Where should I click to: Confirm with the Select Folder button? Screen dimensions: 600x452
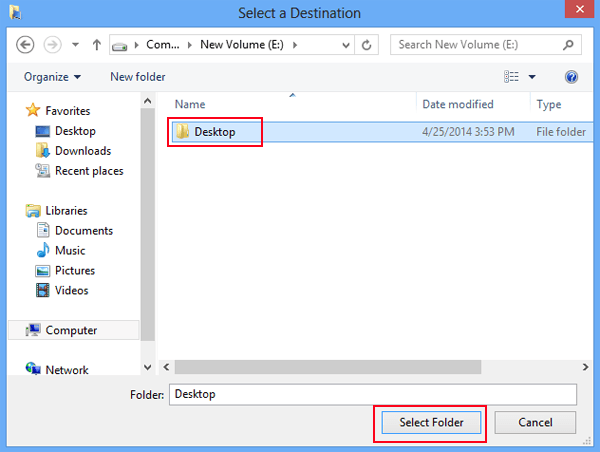[431, 423]
